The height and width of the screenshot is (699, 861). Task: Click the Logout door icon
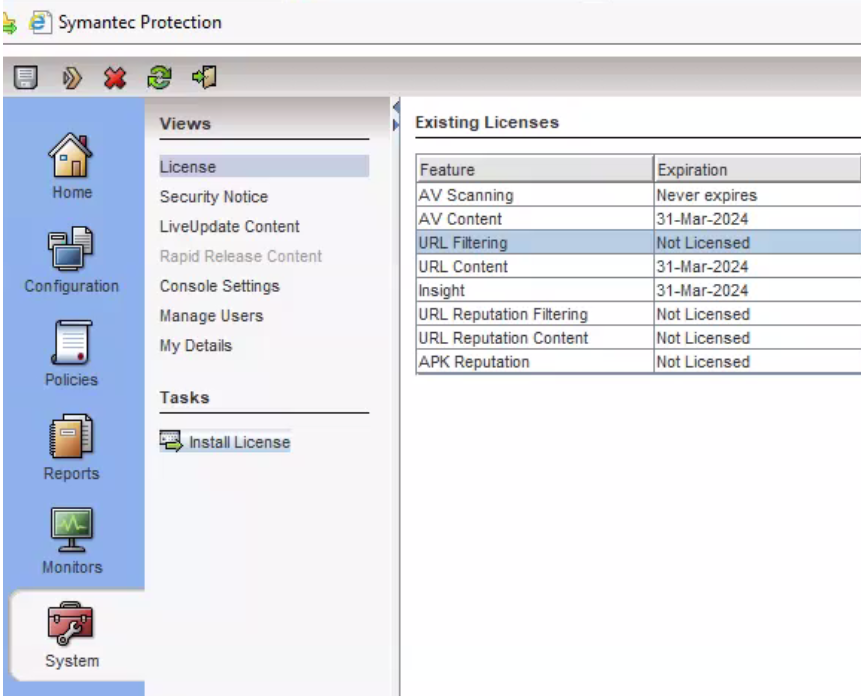tap(205, 78)
